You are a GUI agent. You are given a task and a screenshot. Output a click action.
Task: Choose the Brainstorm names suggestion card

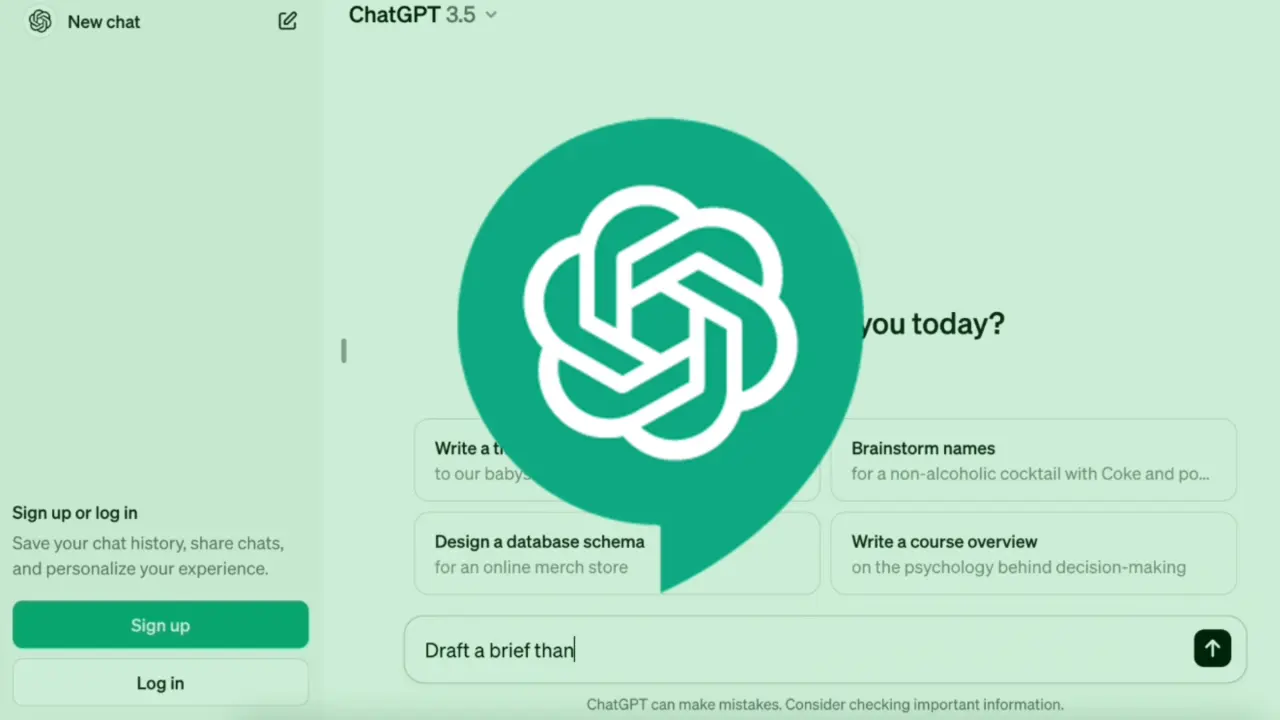click(1033, 461)
